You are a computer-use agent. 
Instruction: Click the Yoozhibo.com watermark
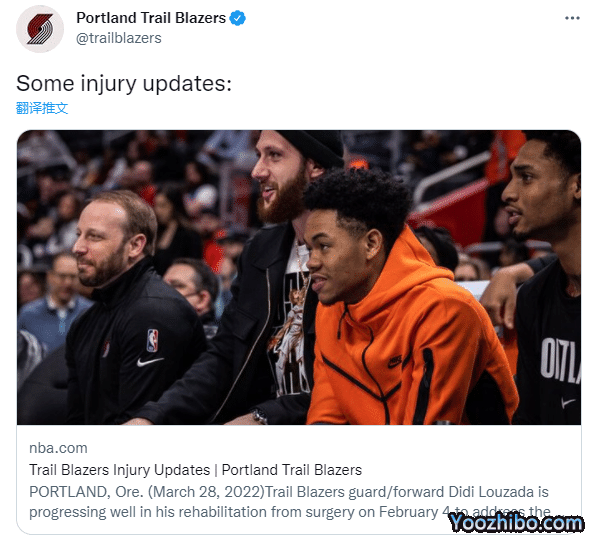[516, 523]
